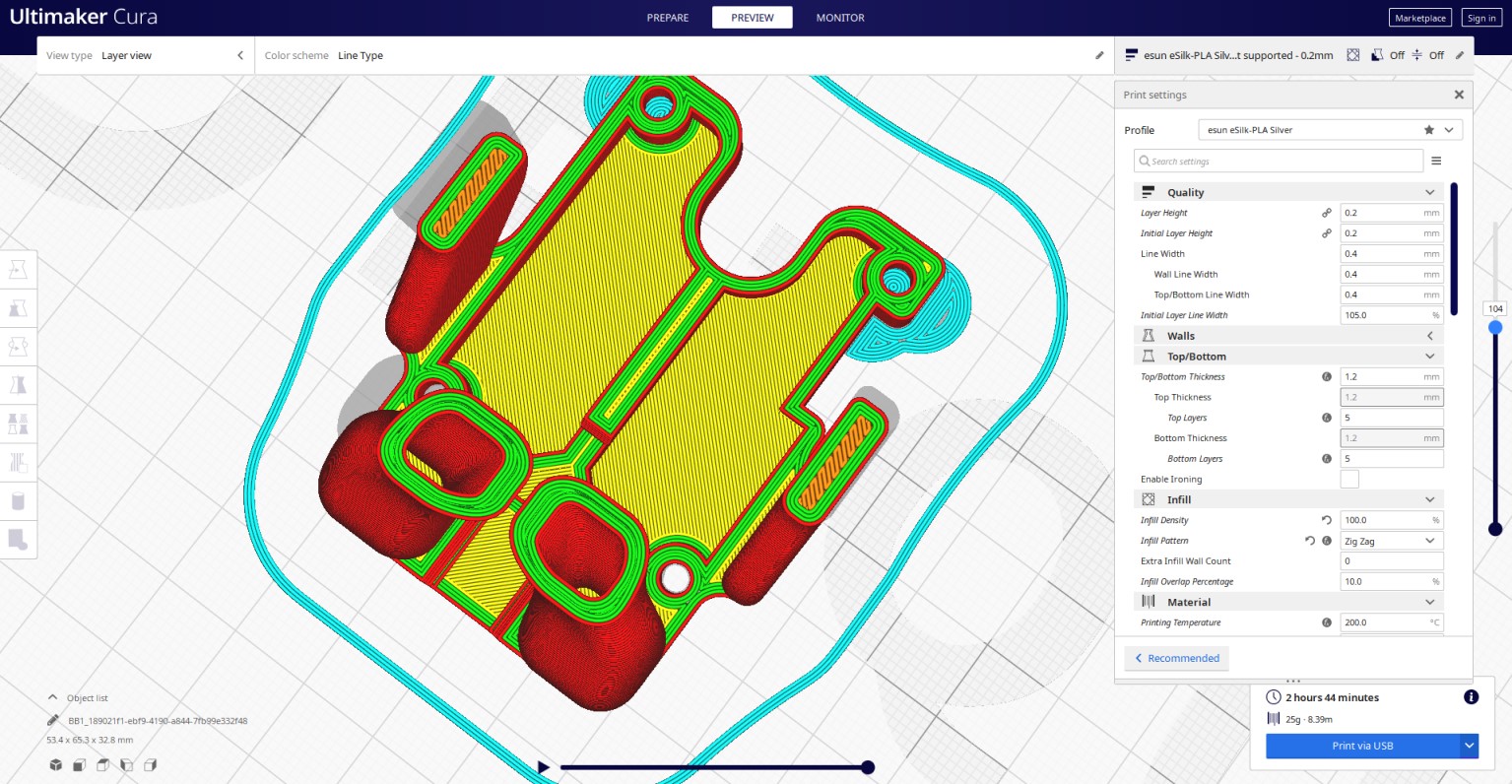Switch to top view camera icon
Image resolution: width=1512 pixels, height=784 pixels.
click(x=103, y=765)
